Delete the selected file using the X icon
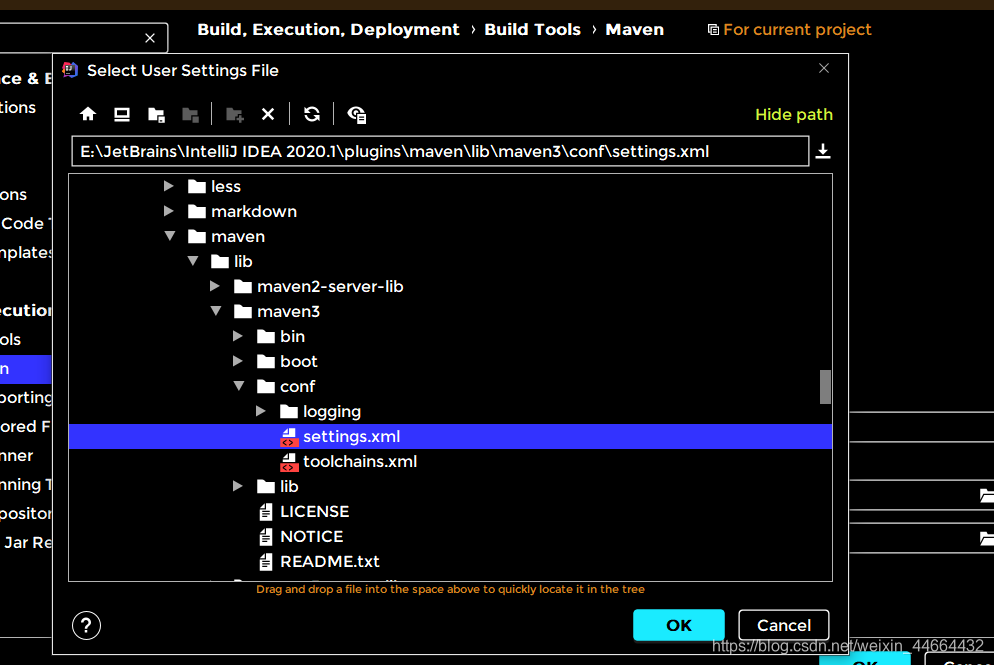The height and width of the screenshot is (665, 994). coord(268,114)
